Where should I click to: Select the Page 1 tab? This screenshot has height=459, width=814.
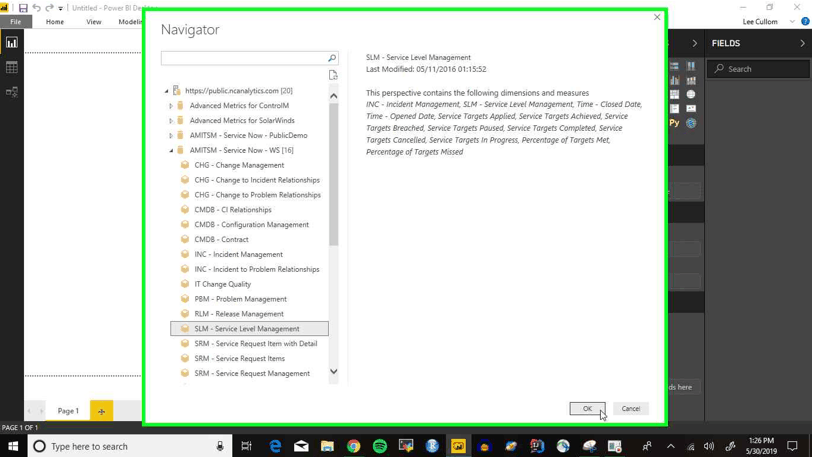68,411
